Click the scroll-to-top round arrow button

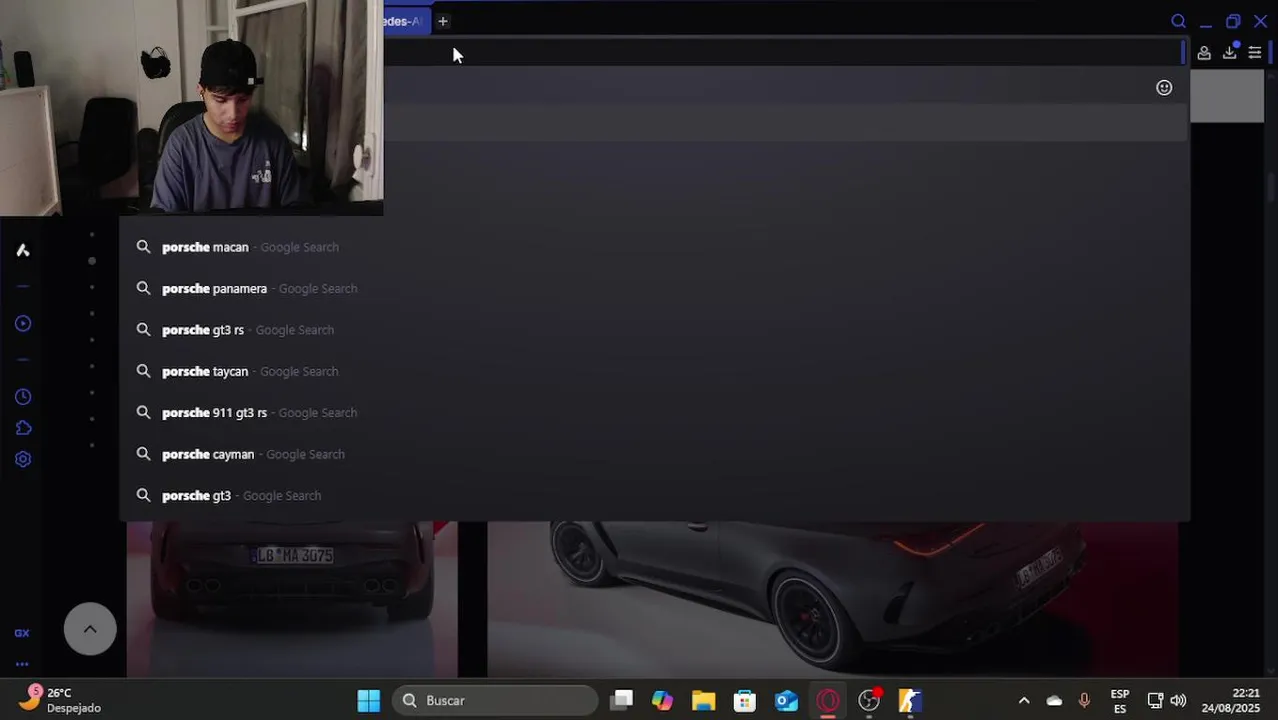pyautogui.click(x=90, y=629)
